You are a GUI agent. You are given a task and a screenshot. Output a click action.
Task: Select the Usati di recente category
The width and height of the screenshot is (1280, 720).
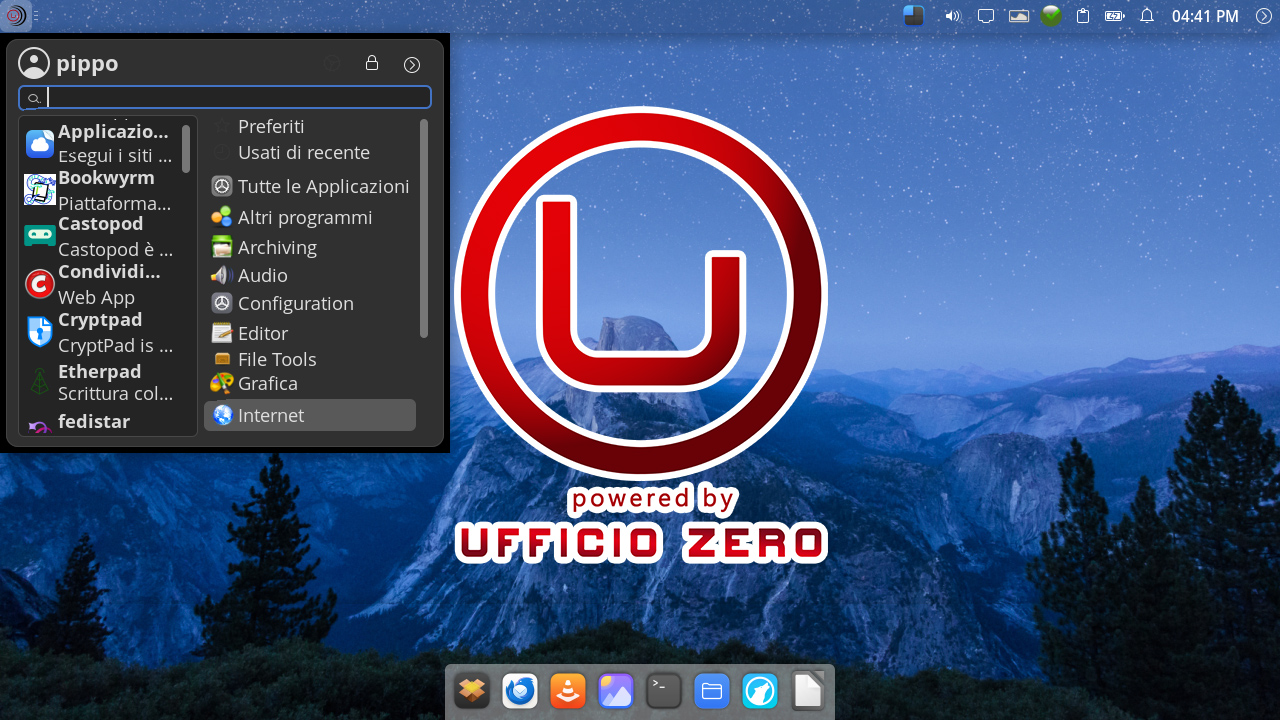(x=310, y=153)
